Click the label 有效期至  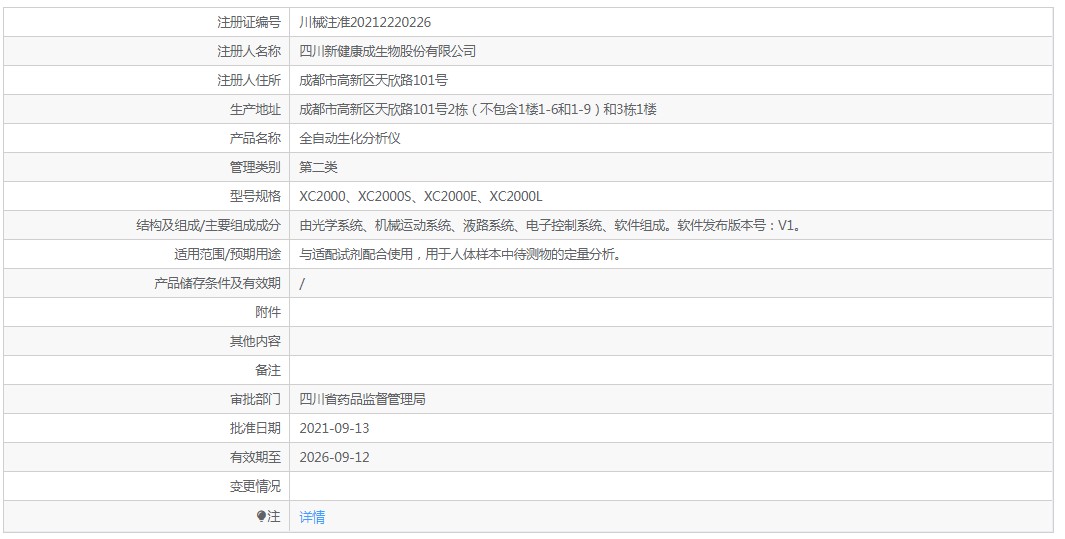255,458
